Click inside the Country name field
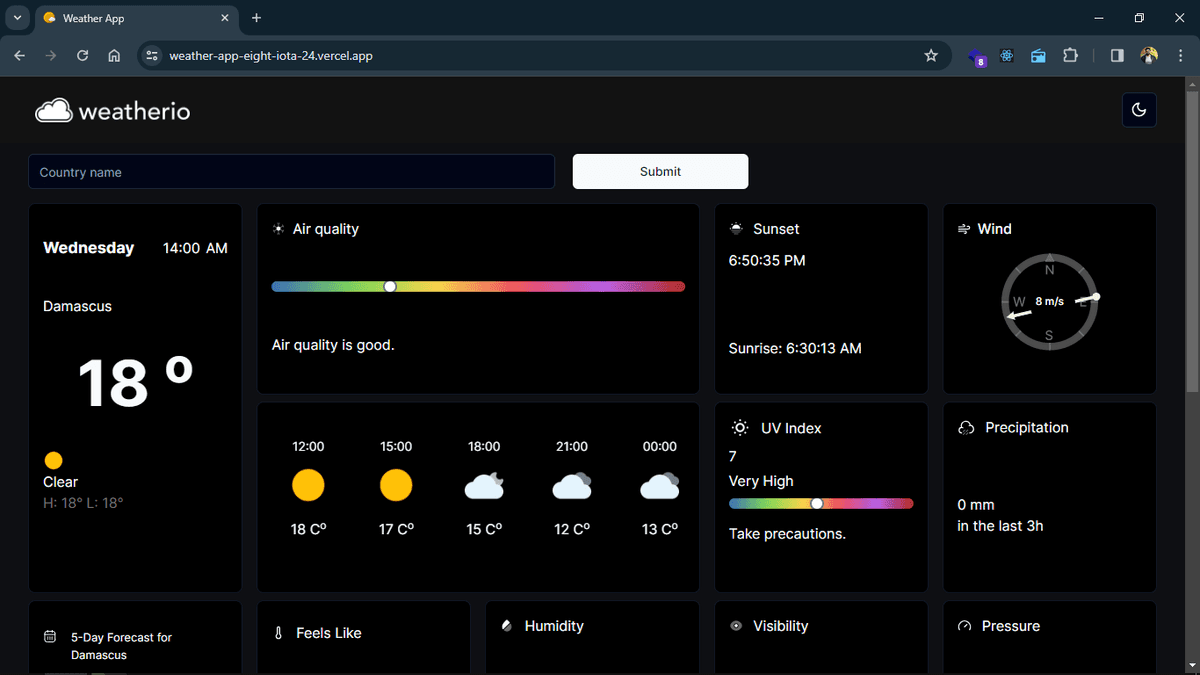 (291, 171)
